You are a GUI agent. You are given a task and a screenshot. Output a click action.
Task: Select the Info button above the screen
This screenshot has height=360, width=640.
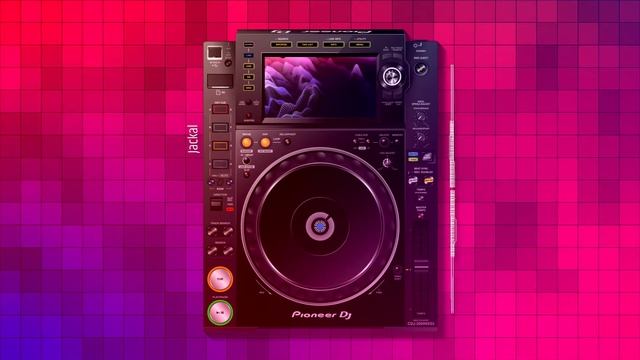click(333, 44)
